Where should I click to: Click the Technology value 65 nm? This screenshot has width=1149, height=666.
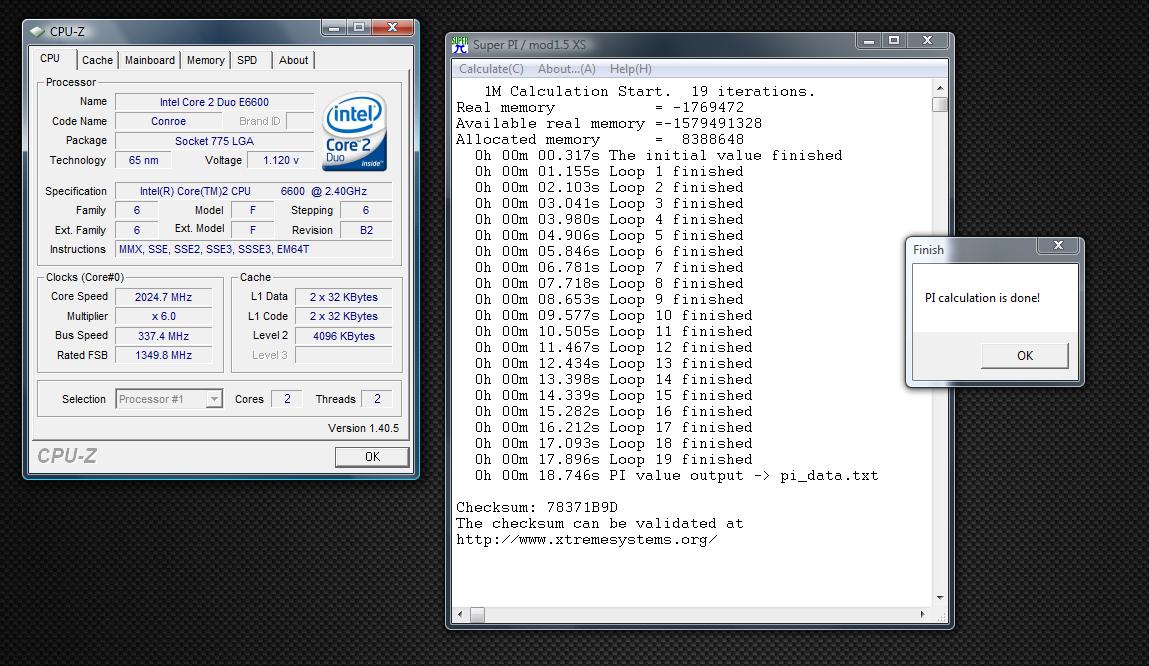(144, 160)
